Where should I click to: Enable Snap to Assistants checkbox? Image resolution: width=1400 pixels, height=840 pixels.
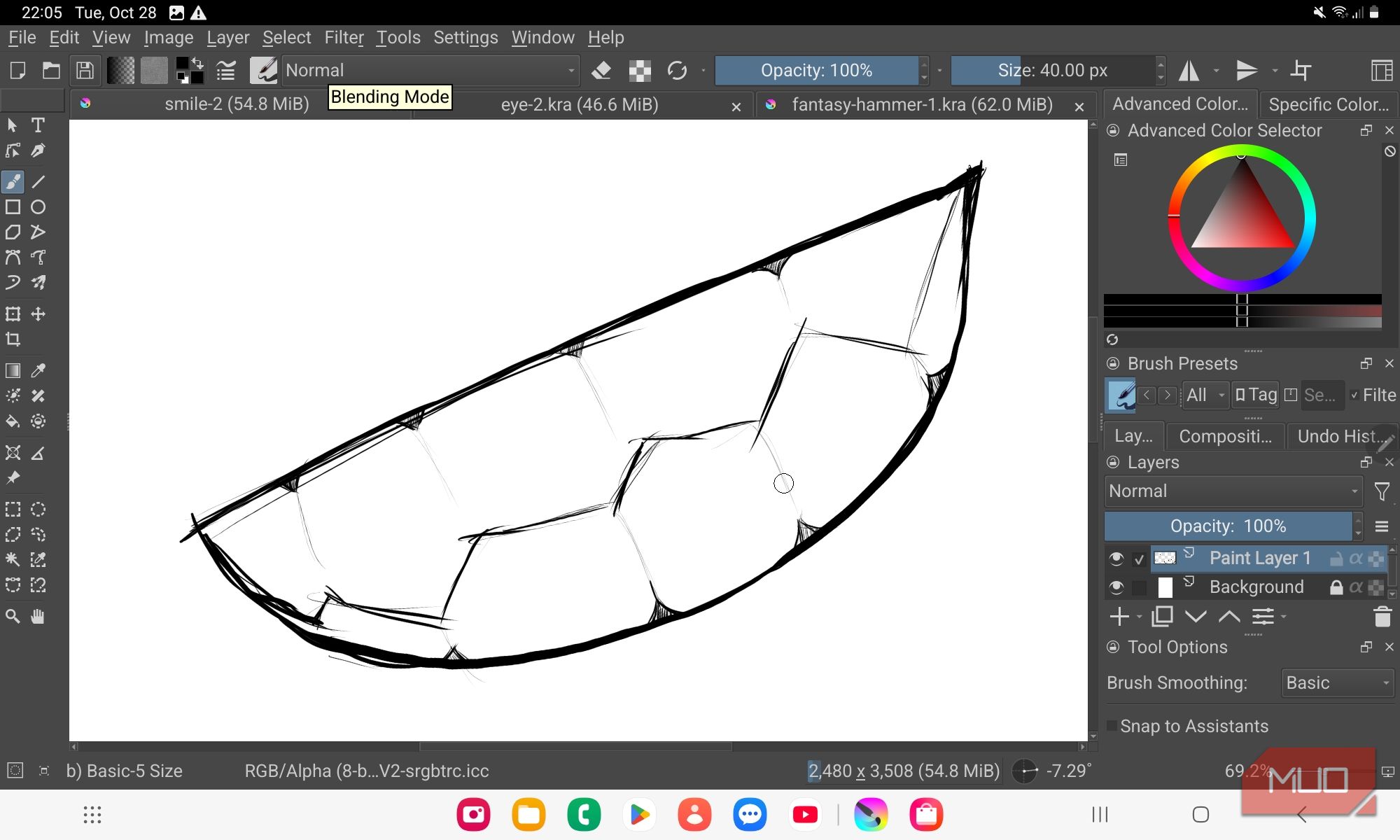click(x=1112, y=726)
